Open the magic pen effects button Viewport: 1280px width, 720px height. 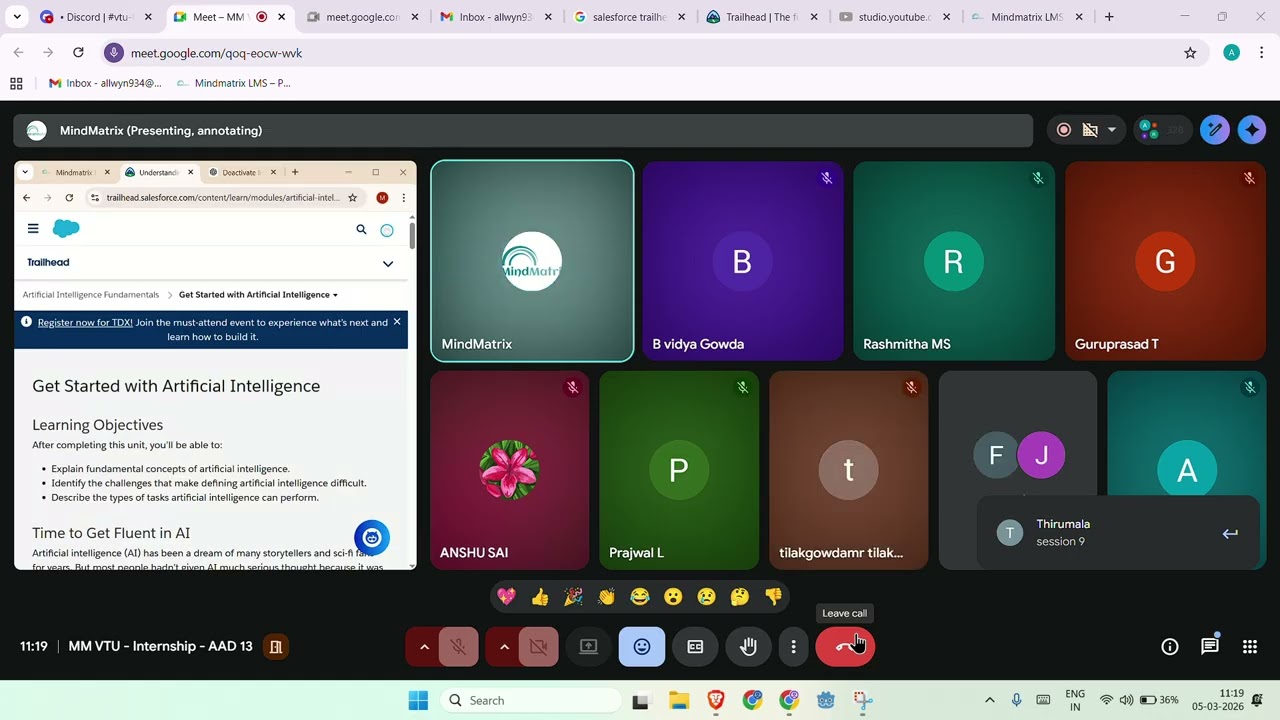click(x=1215, y=130)
